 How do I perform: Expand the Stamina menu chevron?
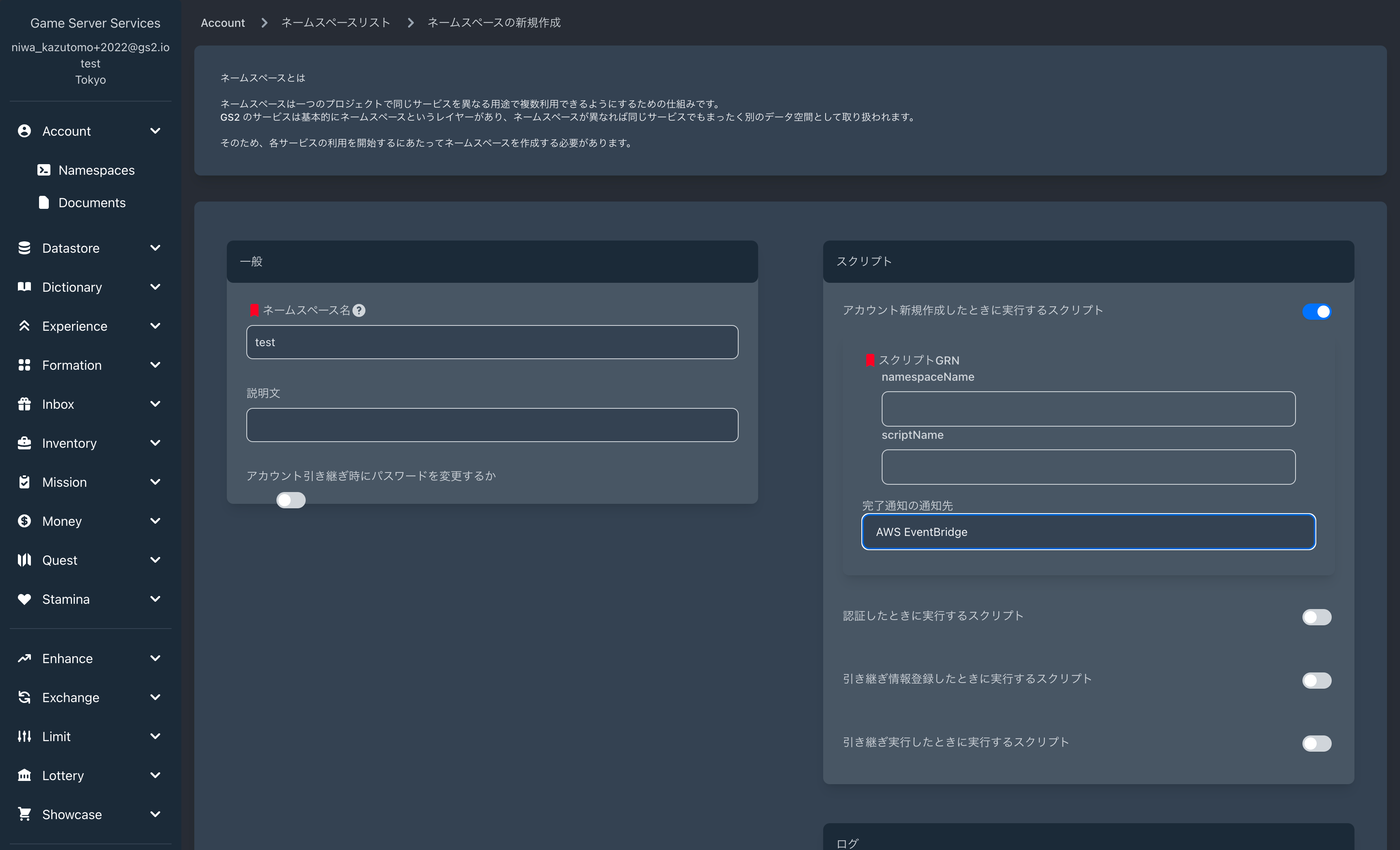click(x=155, y=599)
